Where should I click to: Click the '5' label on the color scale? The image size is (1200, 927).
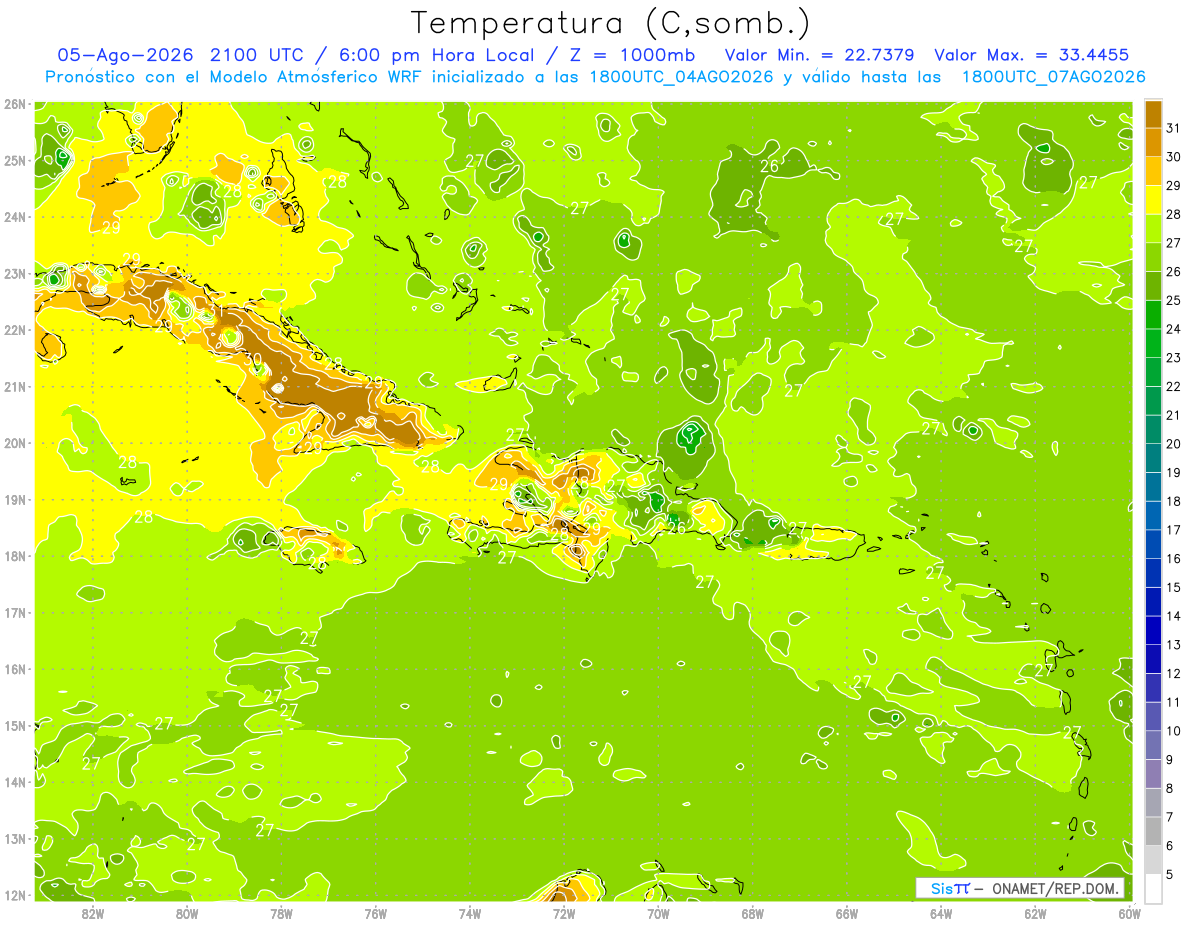pos(1170,875)
